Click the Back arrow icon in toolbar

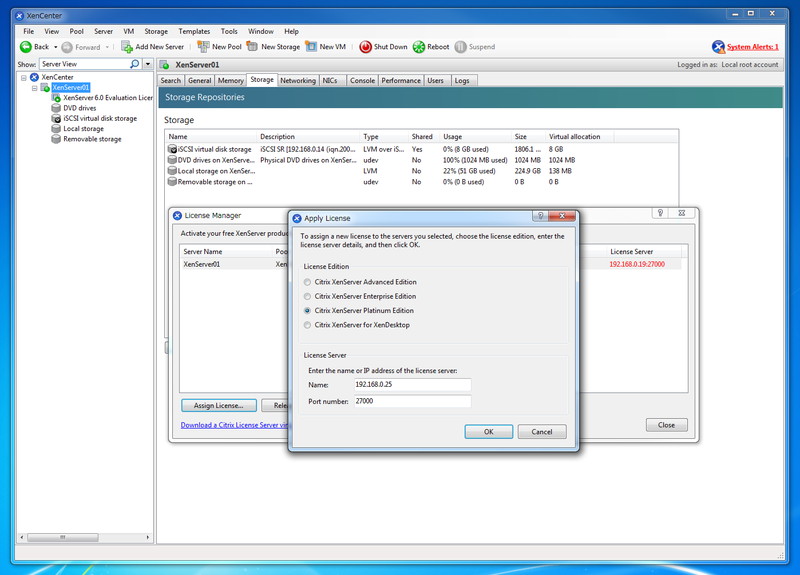tap(26, 47)
